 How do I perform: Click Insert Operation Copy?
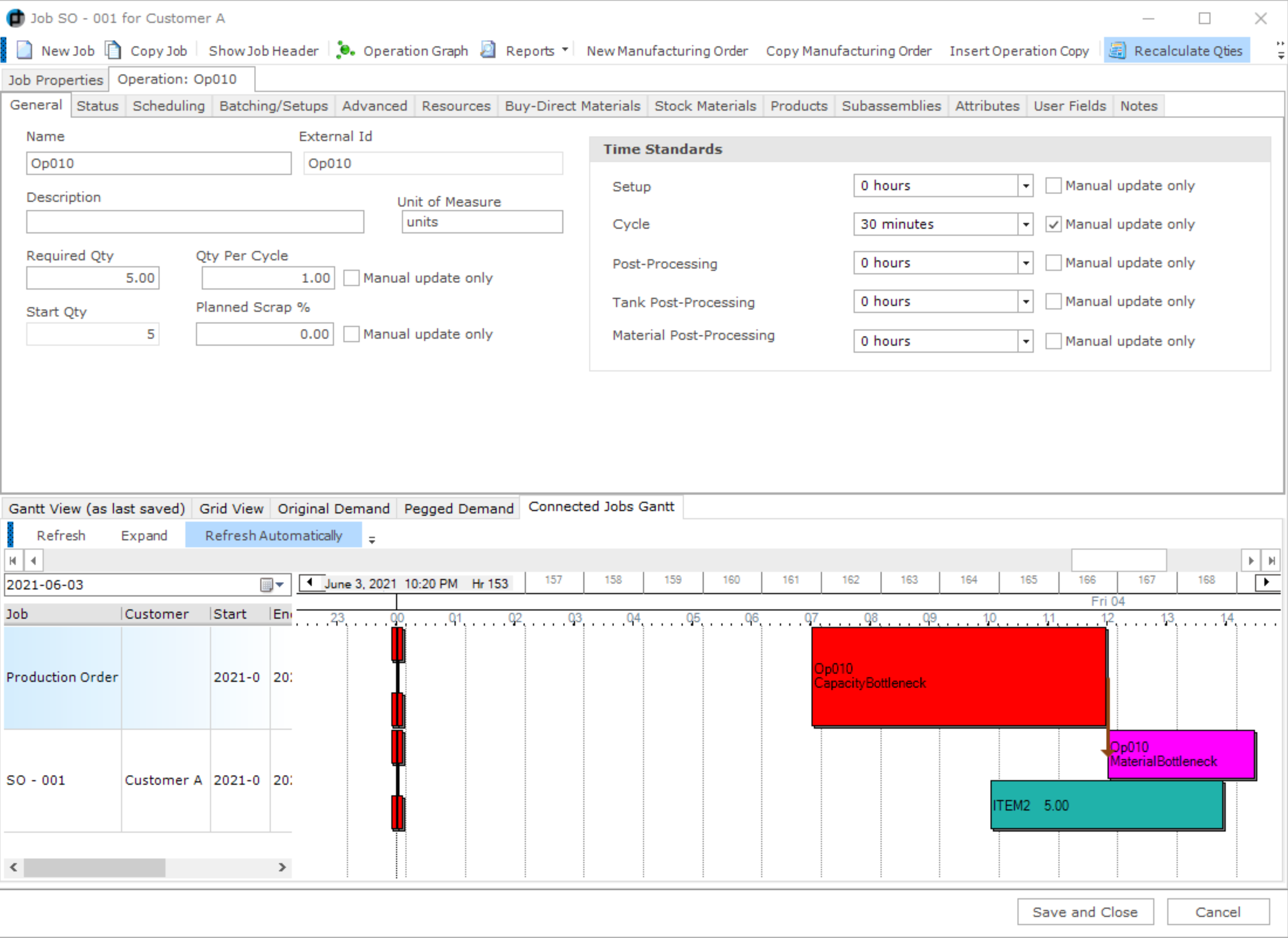pyautogui.click(x=1019, y=51)
